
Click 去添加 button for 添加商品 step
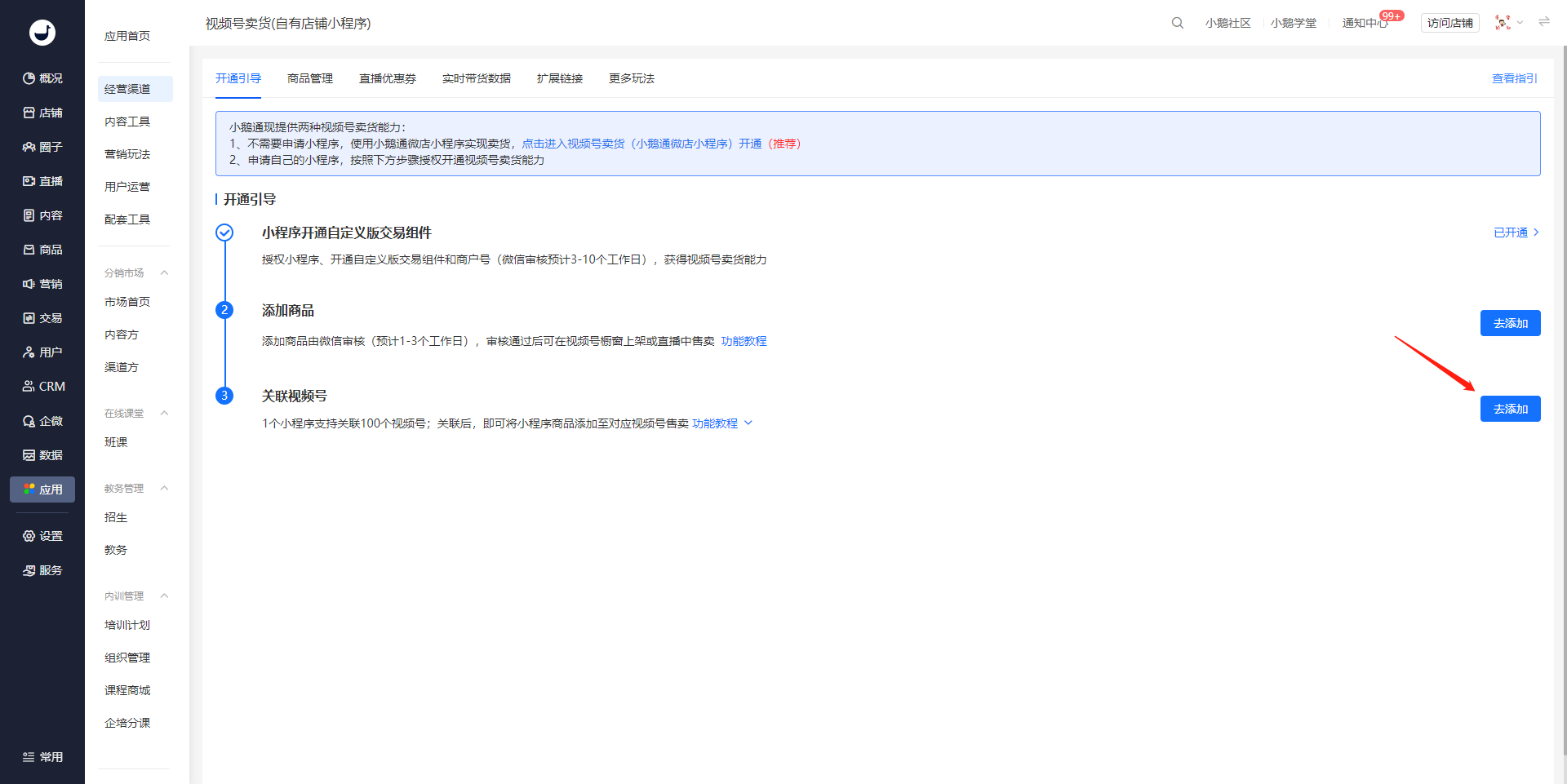(x=1511, y=323)
